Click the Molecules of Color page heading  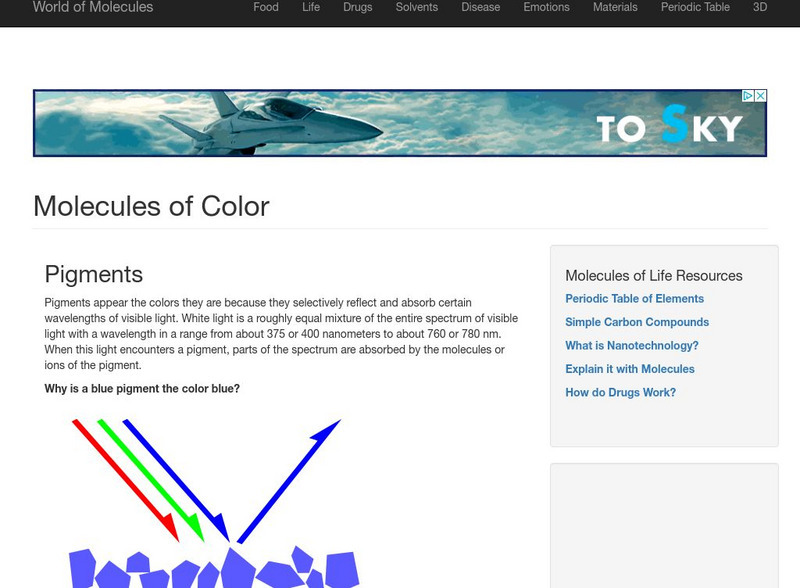click(151, 206)
